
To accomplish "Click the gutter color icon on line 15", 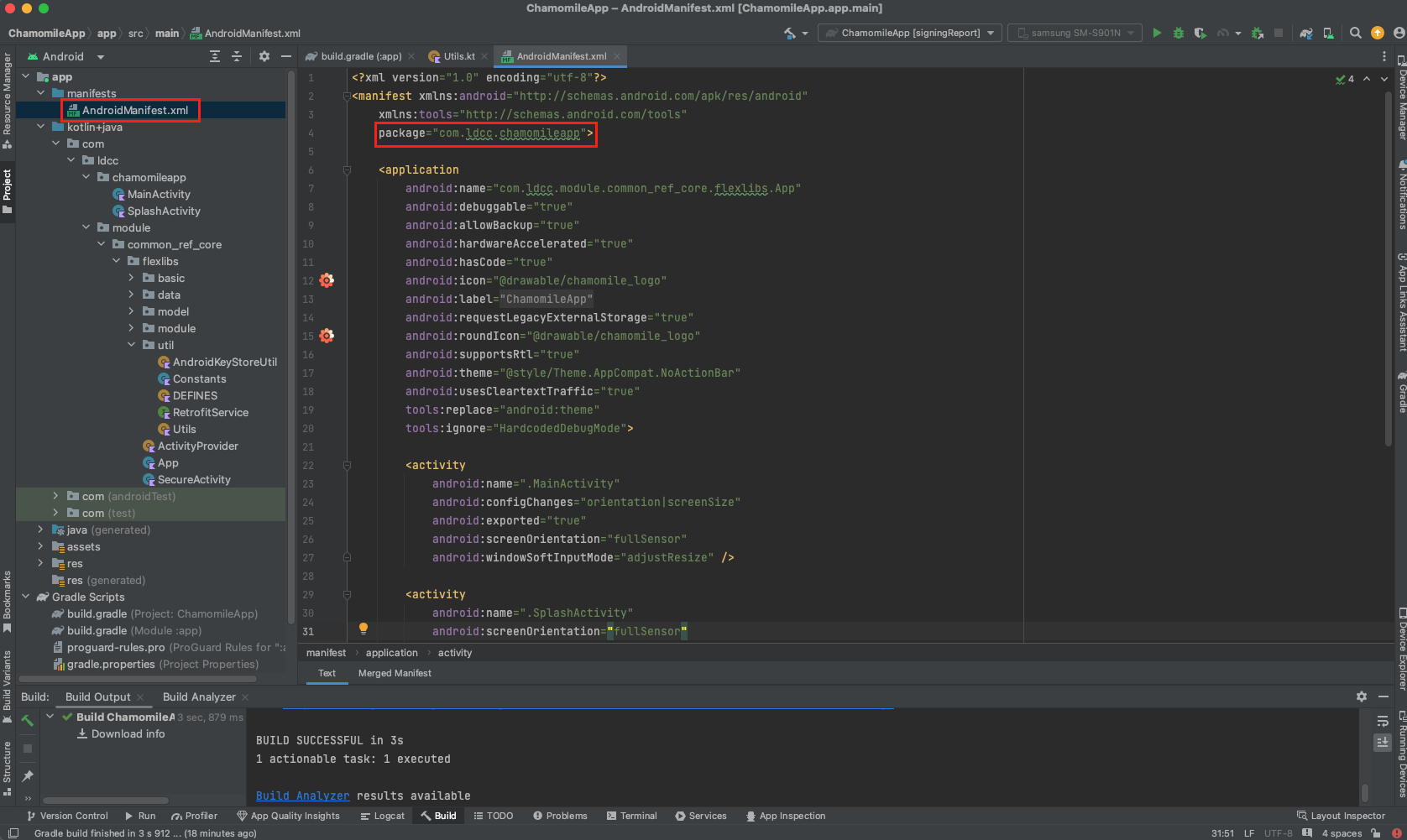I will [327, 336].
